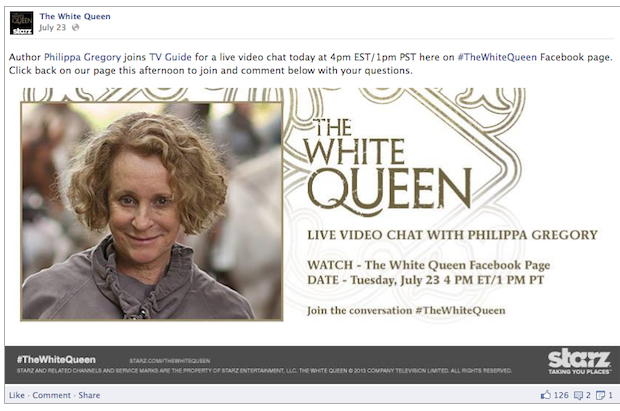Open the TV Guide page link

(x=170, y=57)
